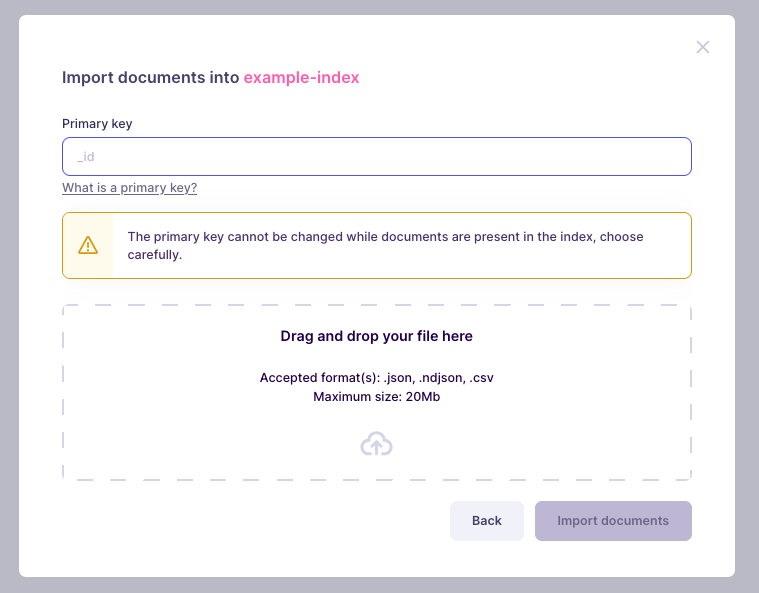The image size is (759, 593).
Task: Click the Primary key input field
Action: pos(377,156)
